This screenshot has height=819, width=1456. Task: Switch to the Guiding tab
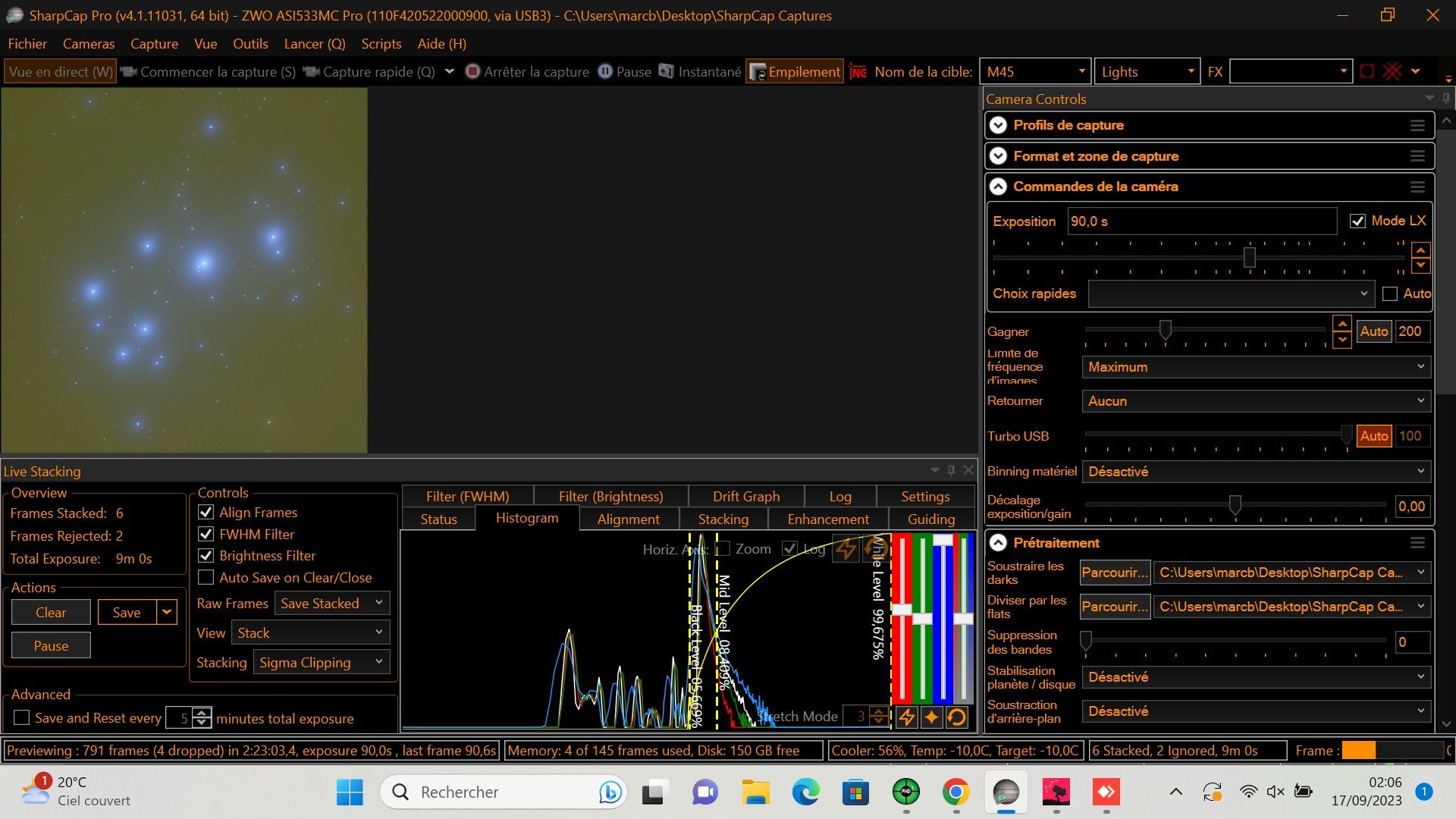pyautogui.click(x=931, y=519)
